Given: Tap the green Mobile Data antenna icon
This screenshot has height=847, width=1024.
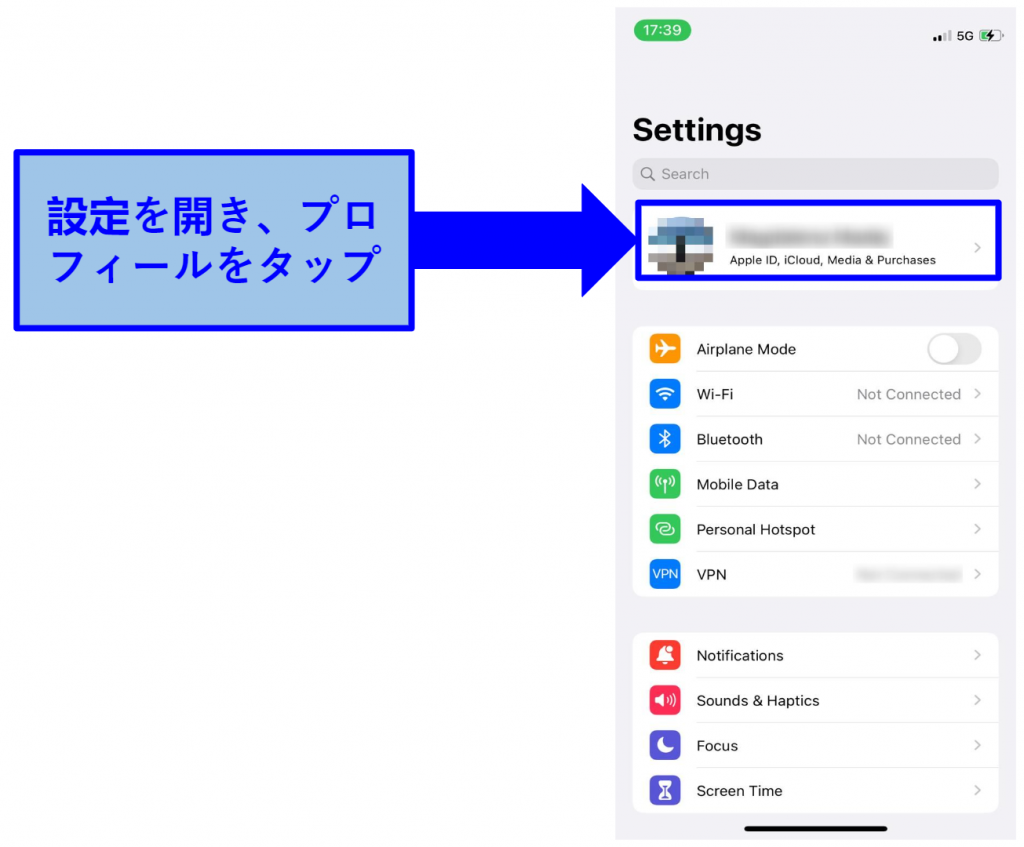Looking at the screenshot, I should pyautogui.click(x=664, y=484).
